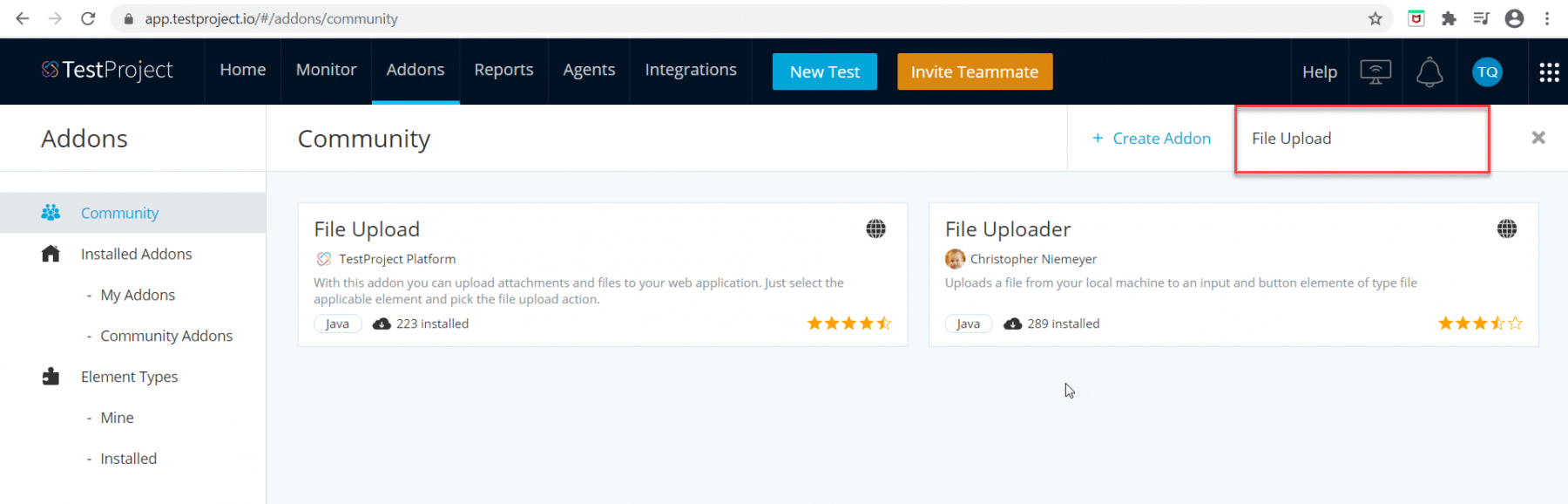This screenshot has height=504, width=1568.
Task: Click the Element Types puzzle icon
Action: tap(51, 377)
